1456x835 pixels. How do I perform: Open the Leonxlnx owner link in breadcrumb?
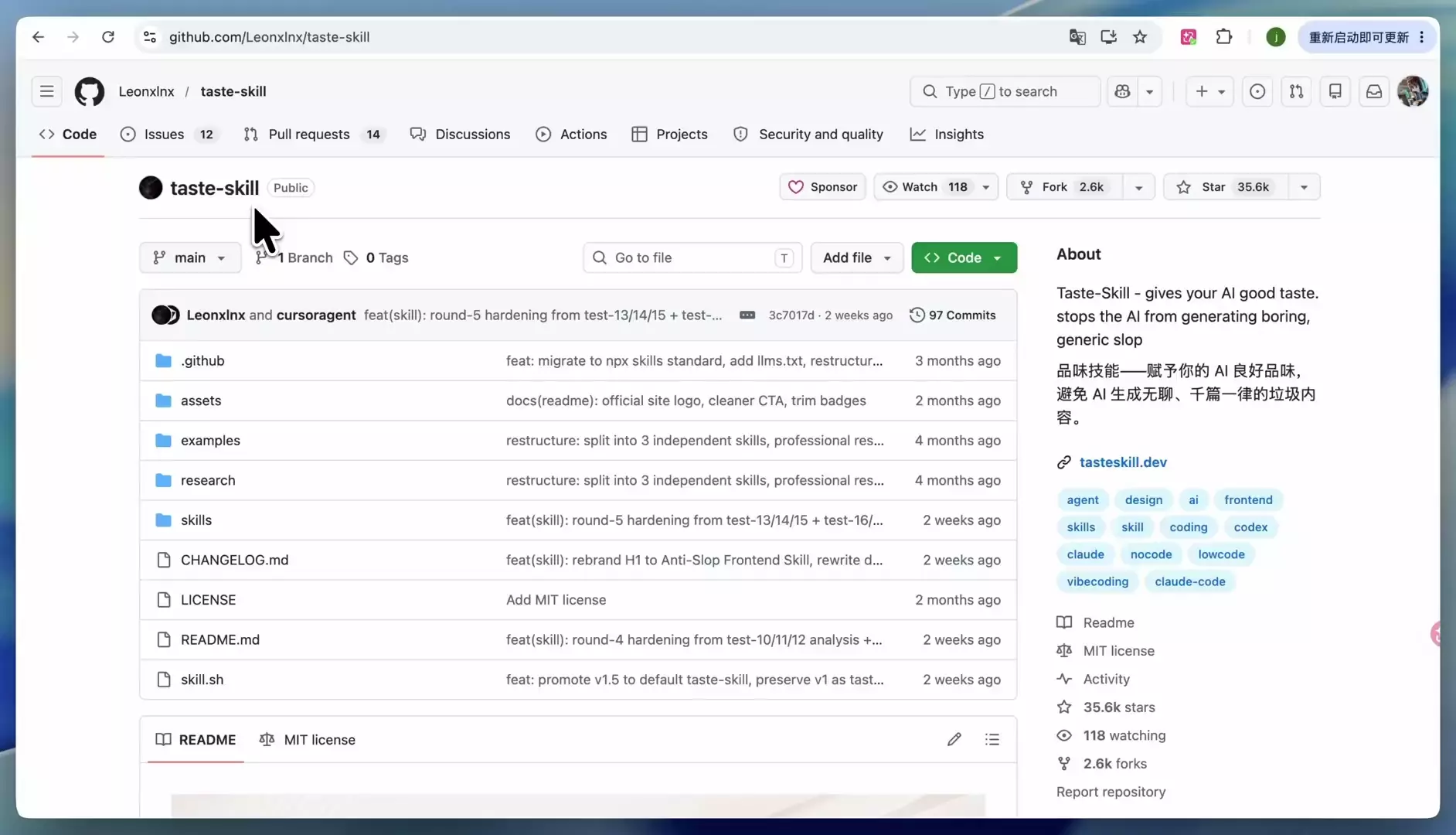pos(147,91)
